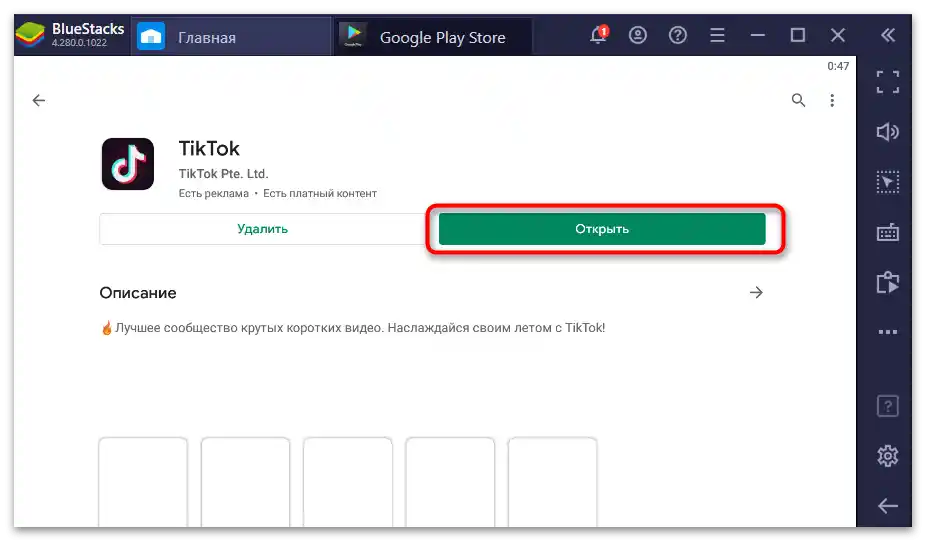Toggle fullscreen mode in the sidebar
Screen dimensions: 926x541
888,82
